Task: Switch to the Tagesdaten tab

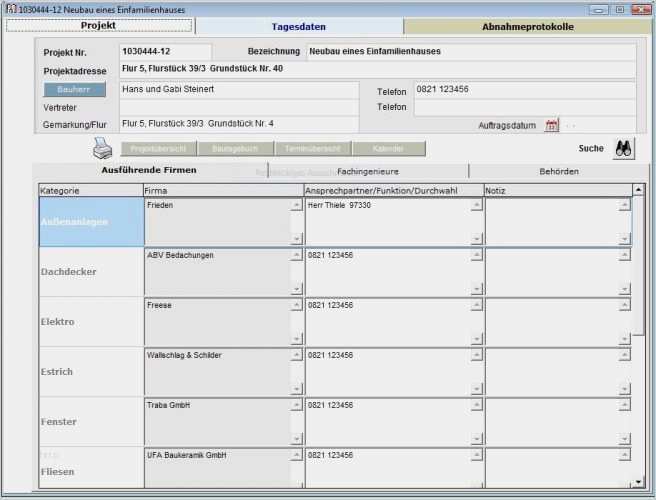Action: [299, 27]
